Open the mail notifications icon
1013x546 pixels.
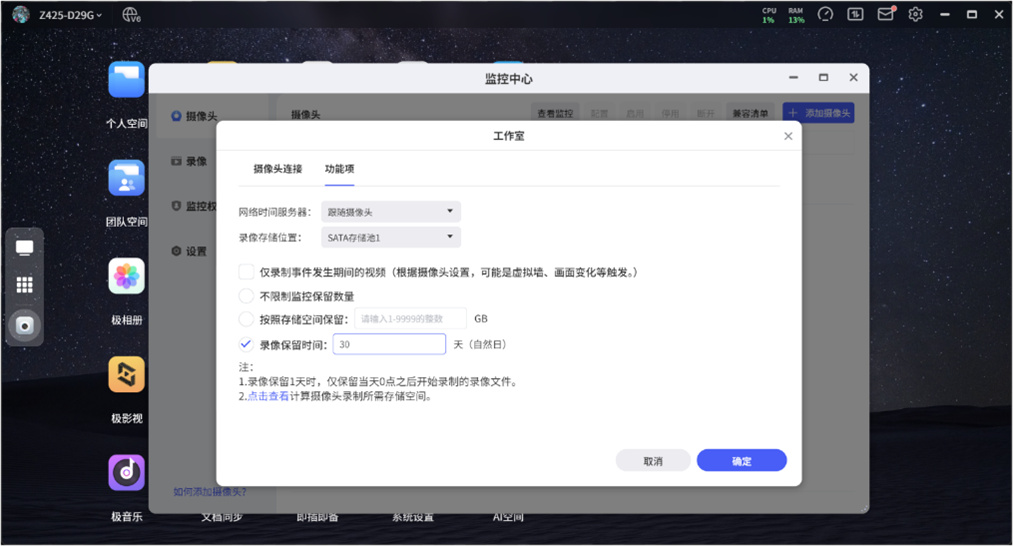click(886, 14)
